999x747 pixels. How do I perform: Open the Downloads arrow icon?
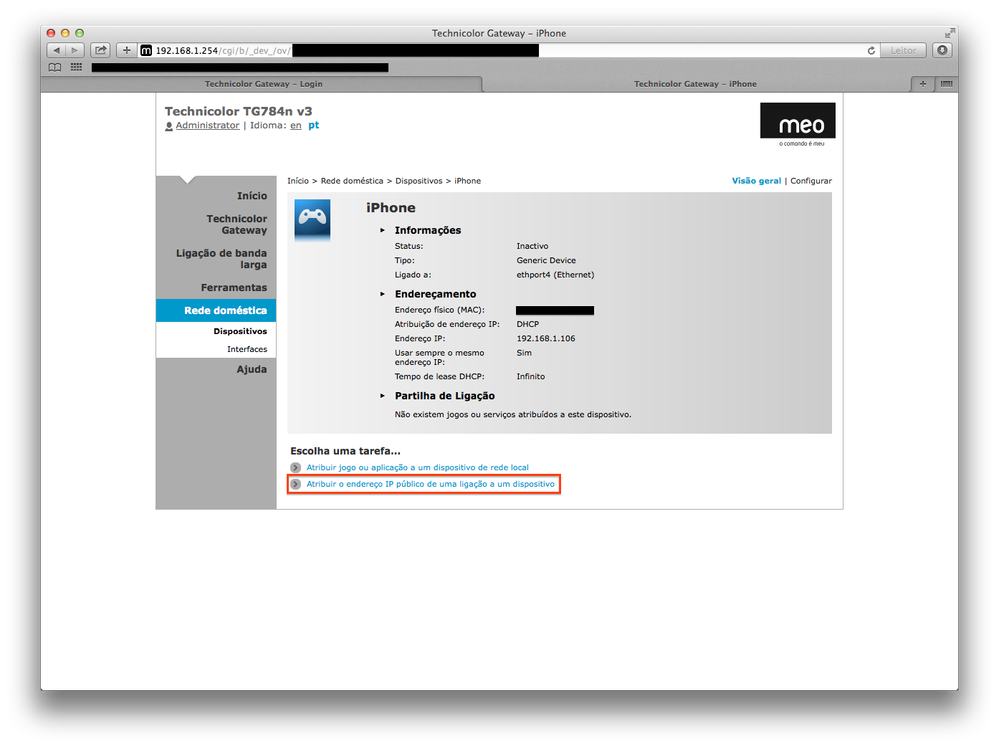point(942,50)
